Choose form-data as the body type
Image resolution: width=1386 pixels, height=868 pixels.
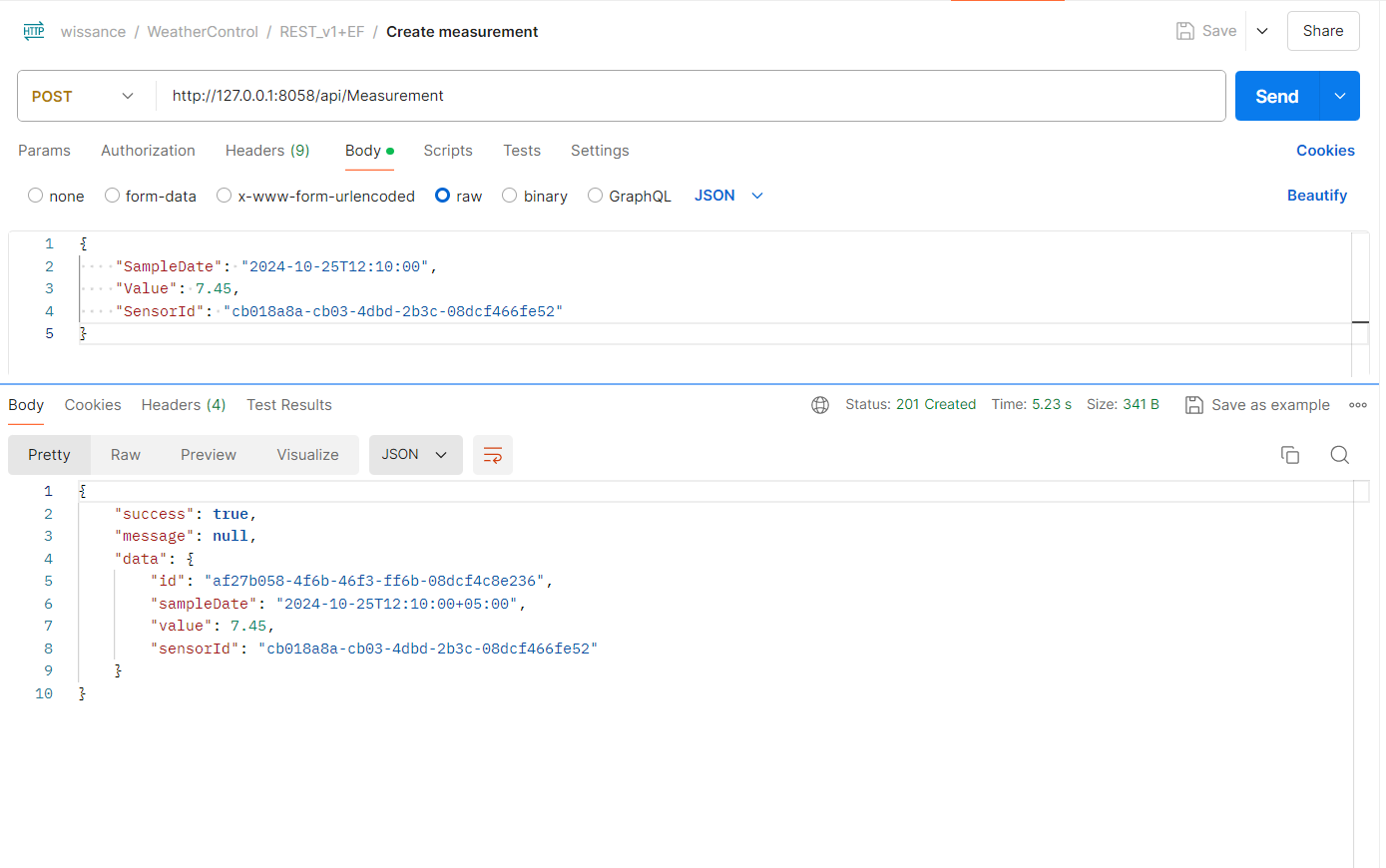point(112,196)
